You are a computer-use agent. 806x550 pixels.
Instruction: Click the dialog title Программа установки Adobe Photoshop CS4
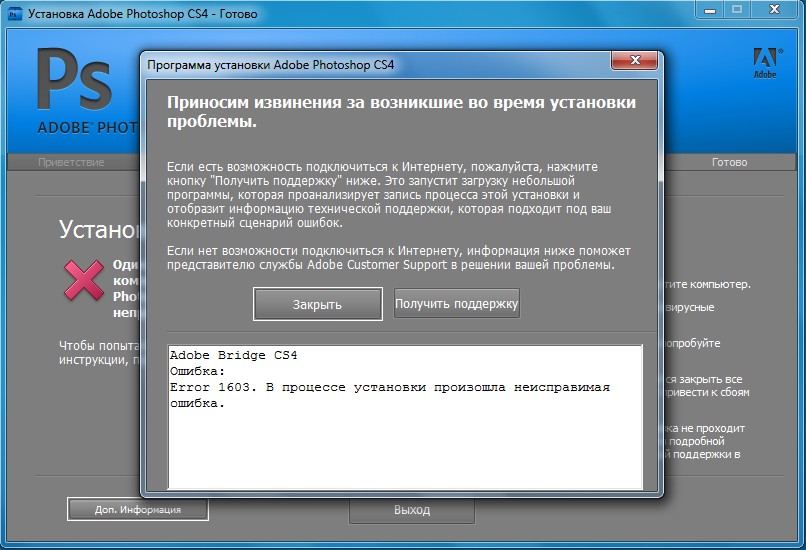coord(270,65)
